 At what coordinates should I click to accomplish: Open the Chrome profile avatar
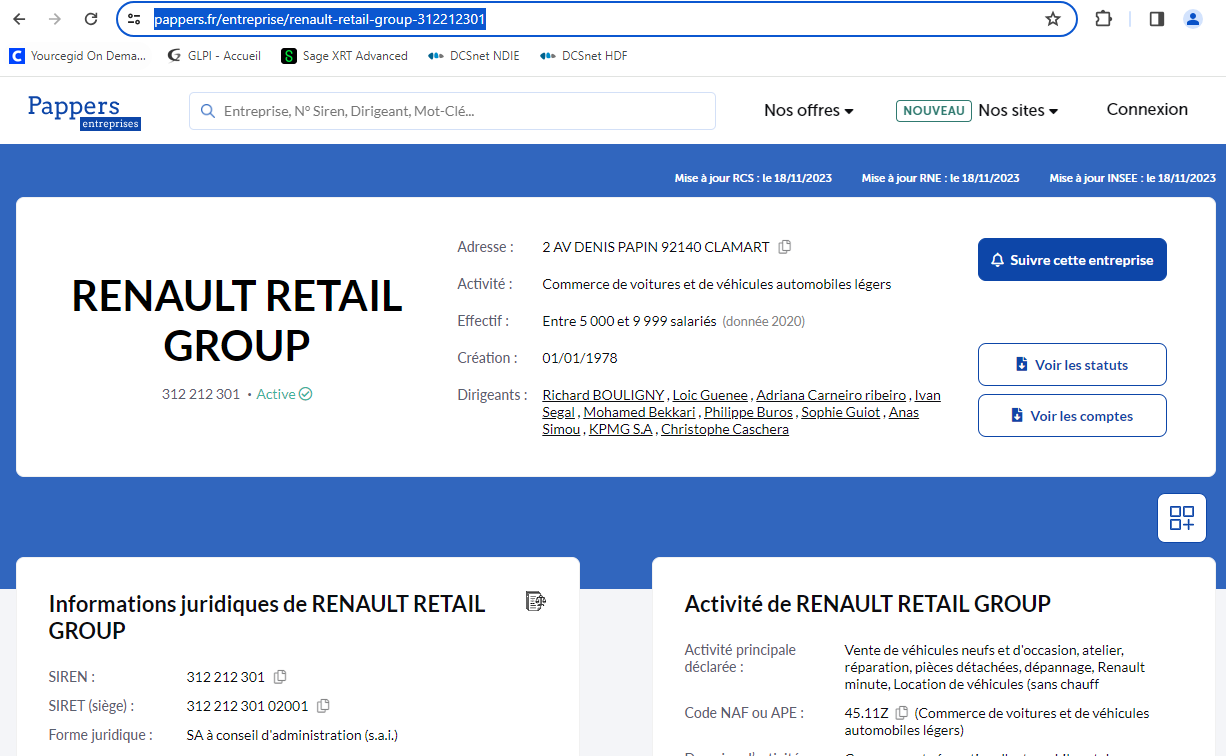pyautogui.click(x=1193, y=19)
